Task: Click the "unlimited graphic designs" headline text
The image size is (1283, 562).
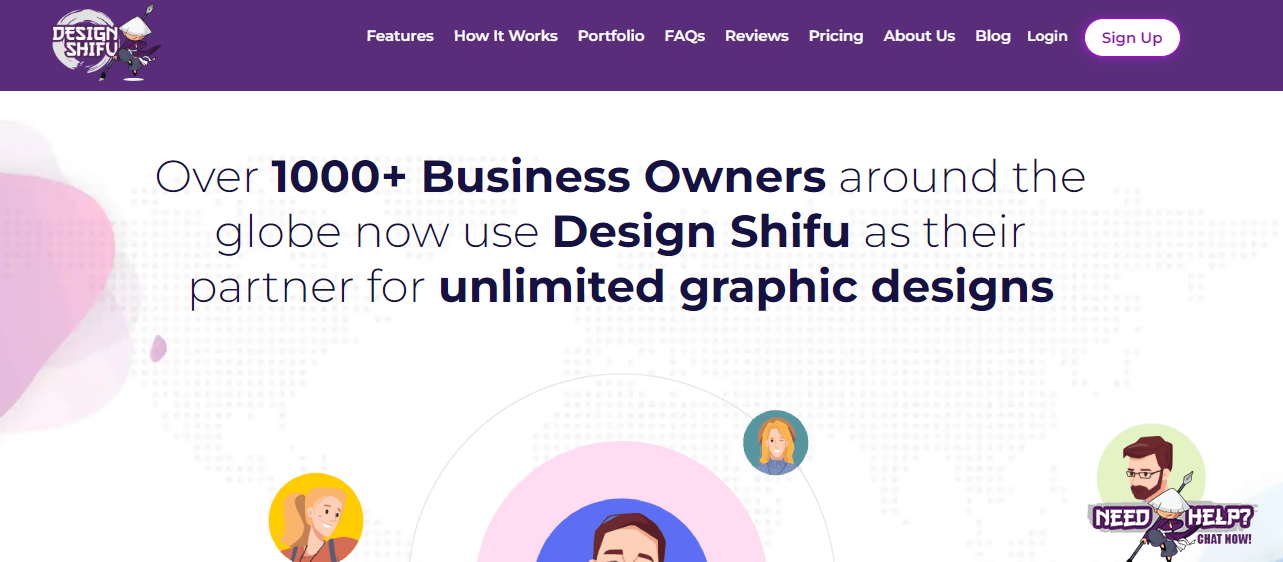Action: pyautogui.click(x=746, y=287)
